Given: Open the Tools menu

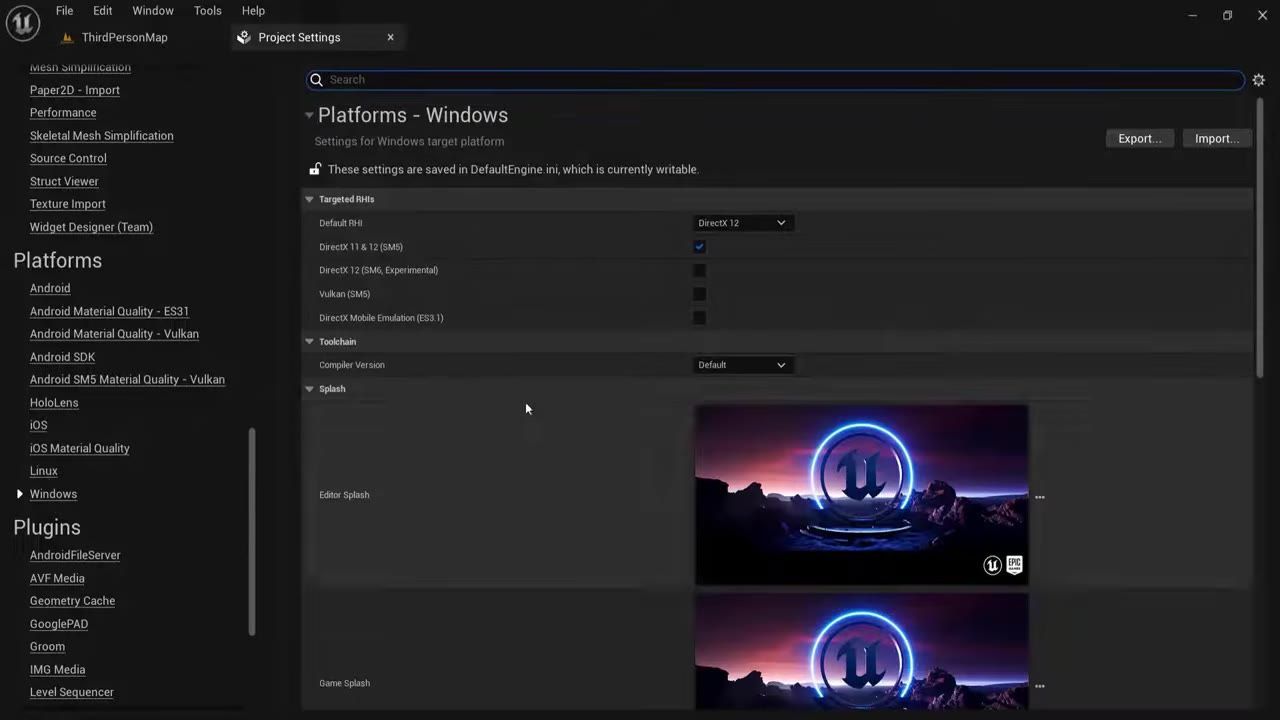Looking at the screenshot, I should point(208,11).
